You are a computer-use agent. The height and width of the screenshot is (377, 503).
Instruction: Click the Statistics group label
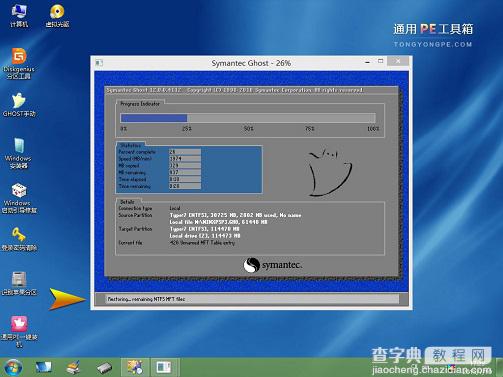coord(130,146)
